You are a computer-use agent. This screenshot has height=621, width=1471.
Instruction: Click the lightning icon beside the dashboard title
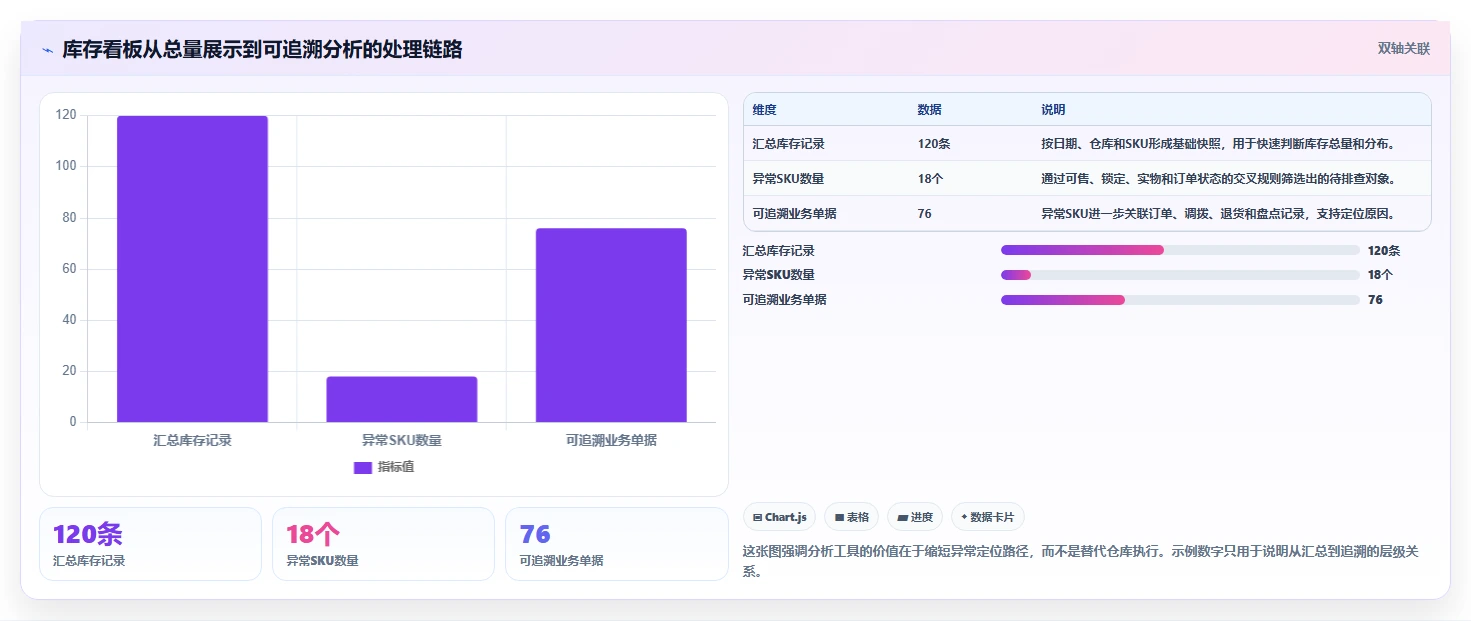[x=47, y=50]
